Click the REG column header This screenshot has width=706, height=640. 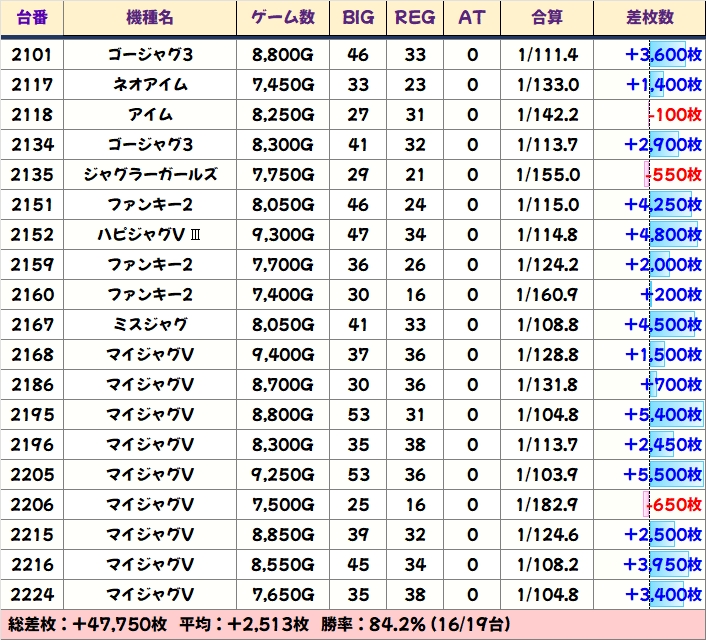[x=415, y=18]
